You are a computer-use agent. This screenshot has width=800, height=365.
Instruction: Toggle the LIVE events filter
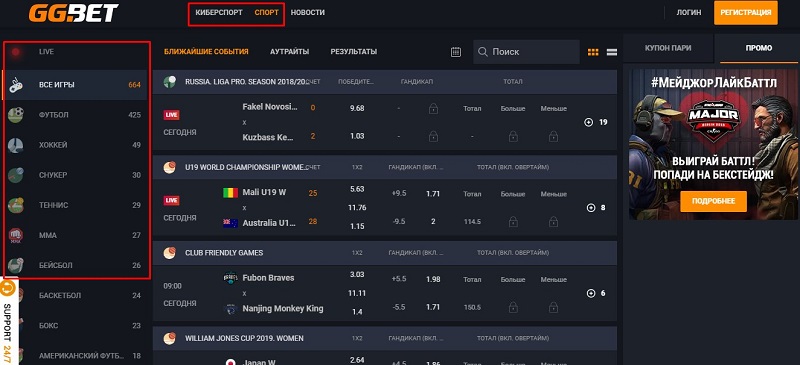click(77, 52)
